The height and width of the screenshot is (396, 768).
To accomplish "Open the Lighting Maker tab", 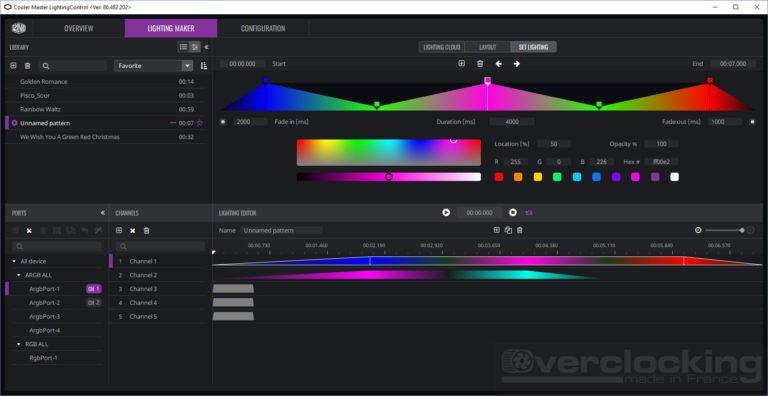I will pos(171,28).
